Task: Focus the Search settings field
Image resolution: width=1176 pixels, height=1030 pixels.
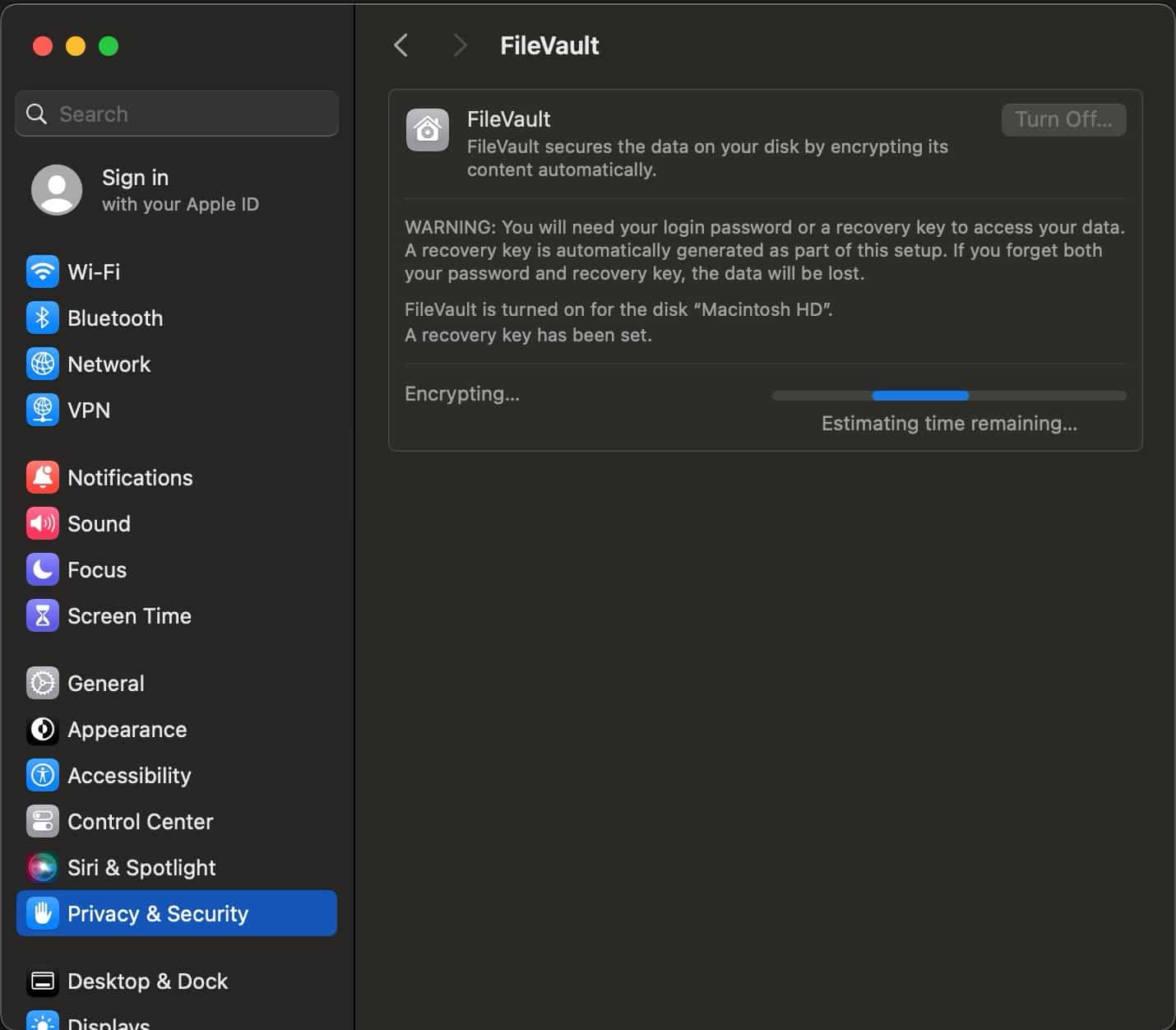Action: pos(177,114)
